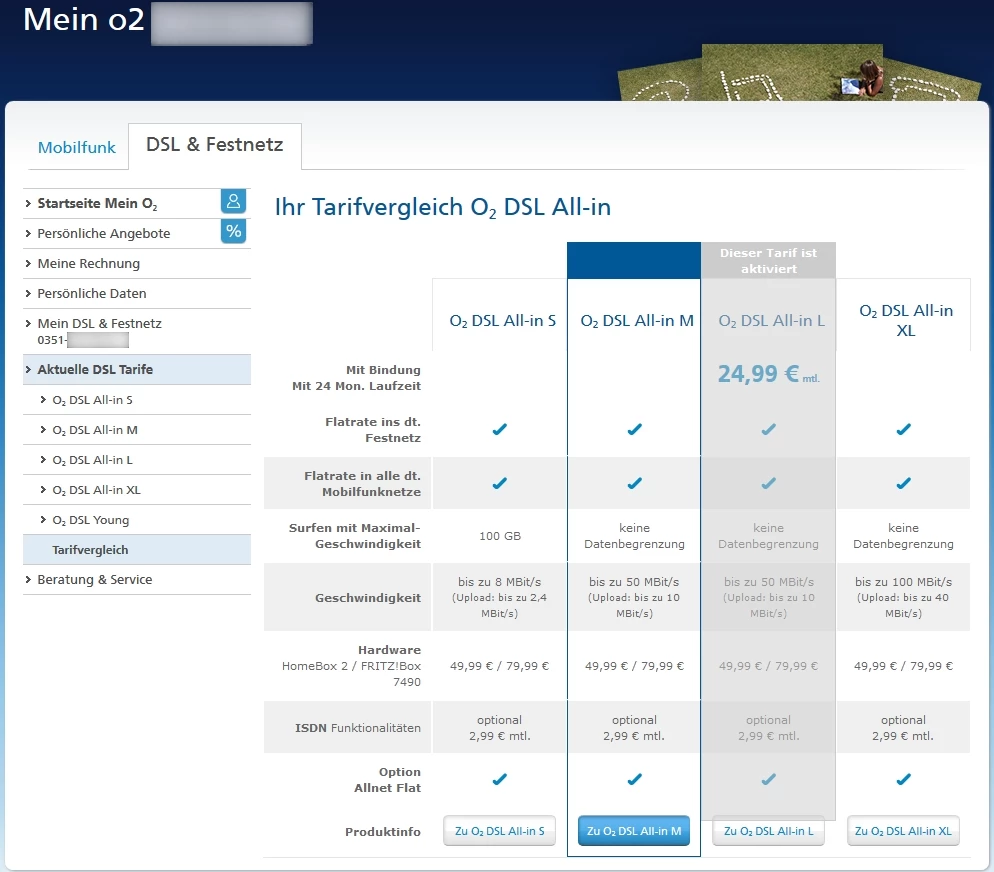Image resolution: width=994 pixels, height=872 pixels.
Task: Open sidebar item O2 DSL Young
Action: point(90,520)
